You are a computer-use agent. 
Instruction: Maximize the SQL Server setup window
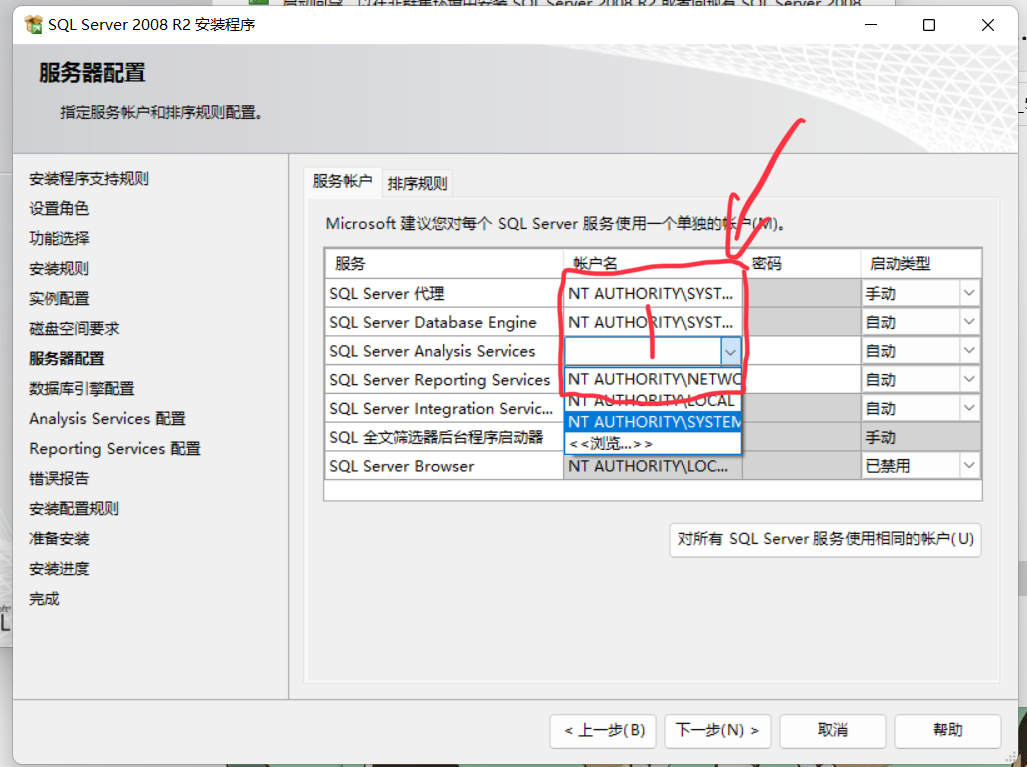929,25
